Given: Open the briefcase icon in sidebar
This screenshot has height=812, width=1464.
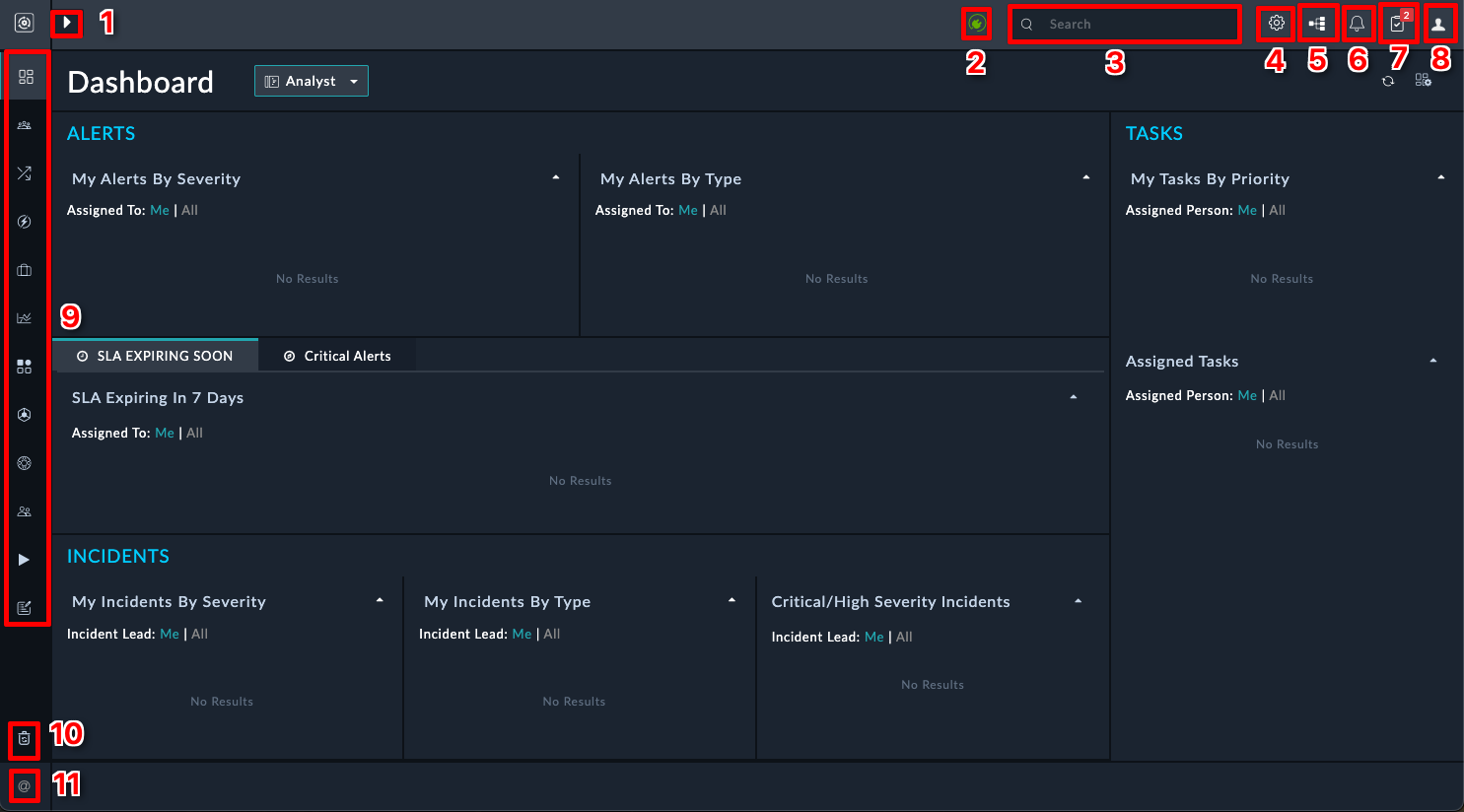Looking at the screenshot, I should click(25, 270).
